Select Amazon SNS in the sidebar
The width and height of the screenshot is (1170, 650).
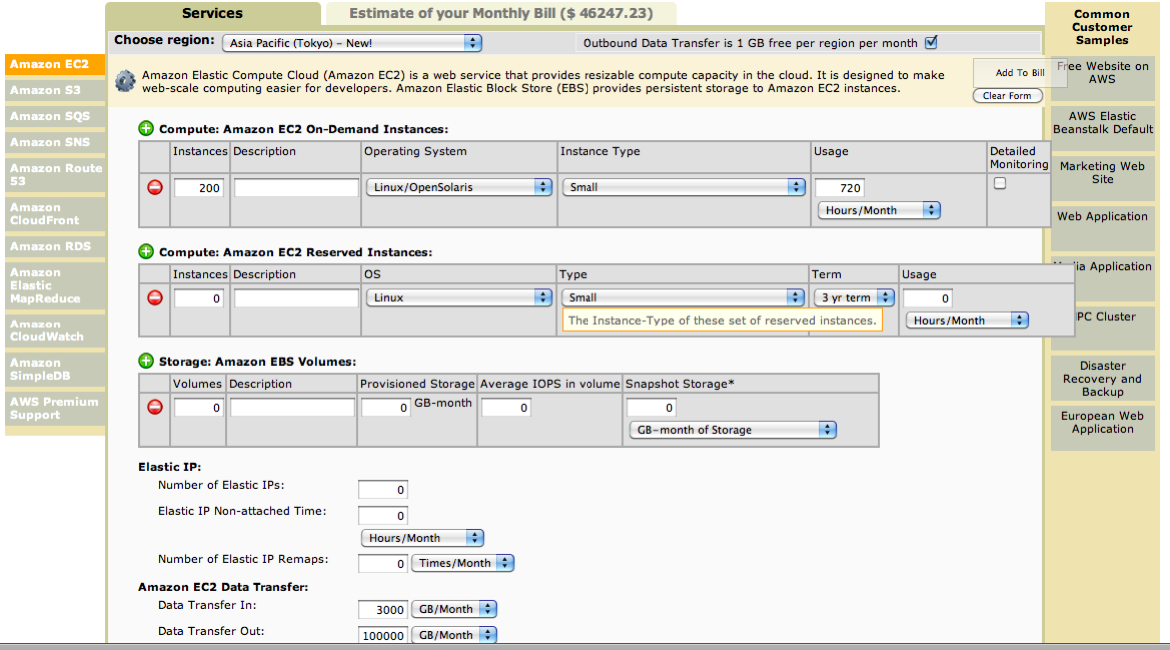click(x=55, y=143)
